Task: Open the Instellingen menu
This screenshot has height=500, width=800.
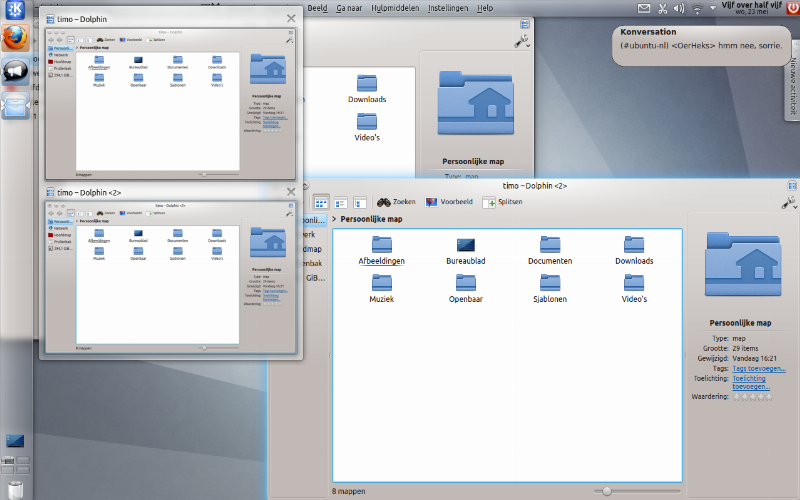Action: (447, 8)
